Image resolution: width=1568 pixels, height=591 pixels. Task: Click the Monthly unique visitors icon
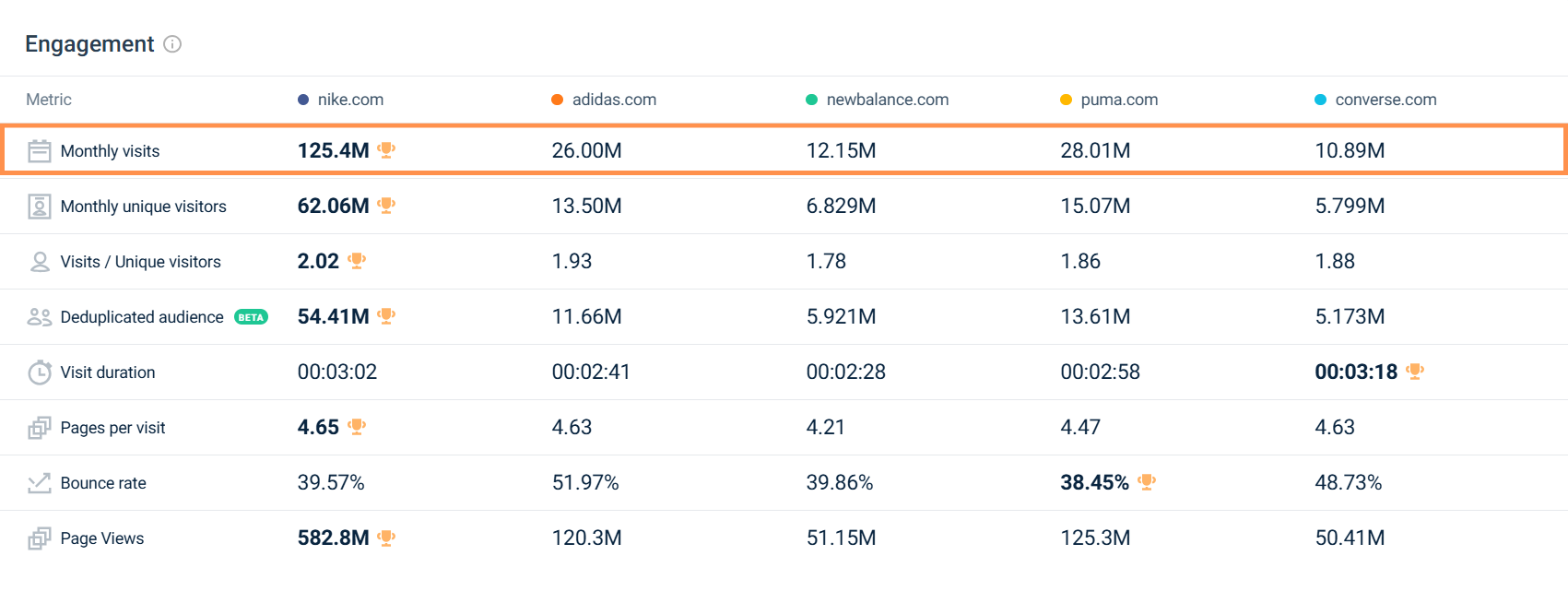pos(40,207)
